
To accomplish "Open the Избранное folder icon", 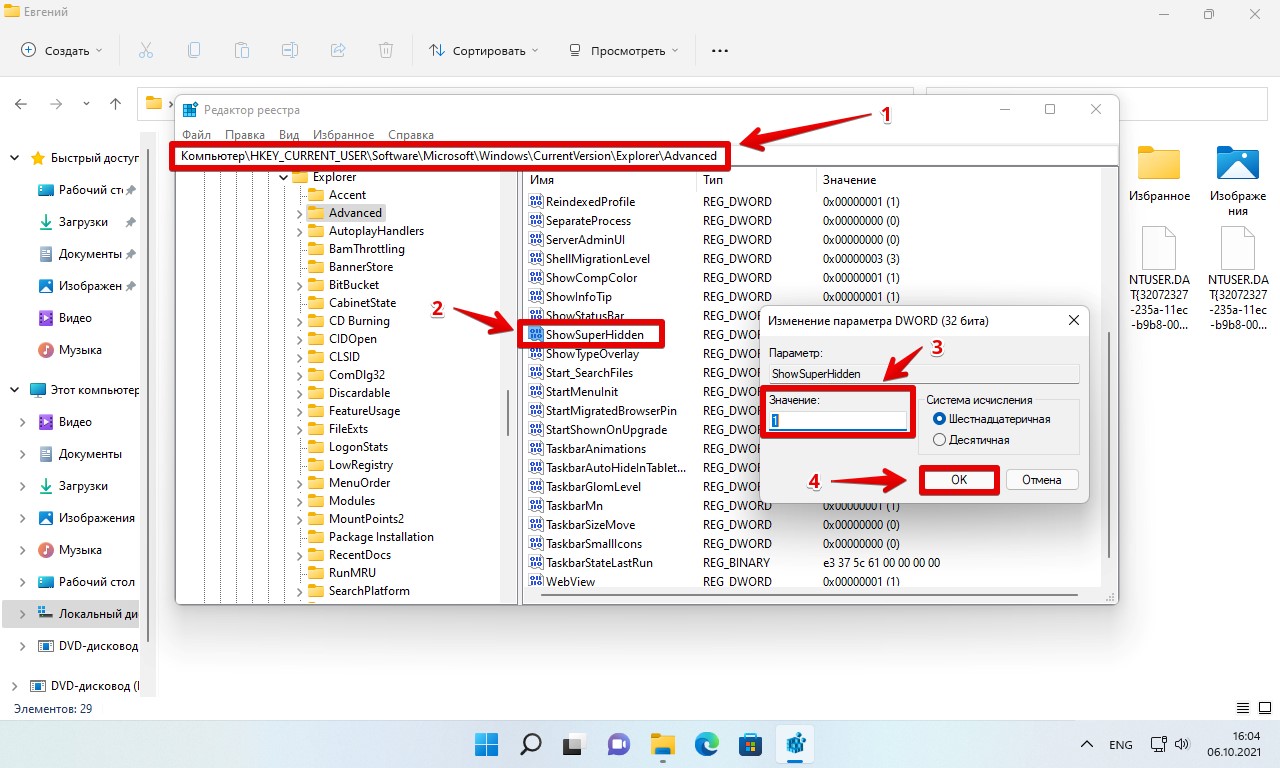I will [1159, 164].
